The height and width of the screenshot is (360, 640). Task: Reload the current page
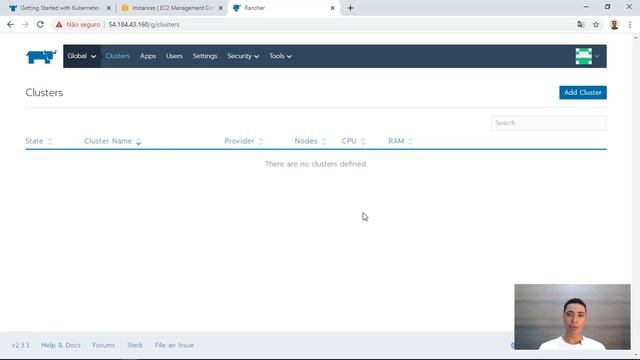40,24
